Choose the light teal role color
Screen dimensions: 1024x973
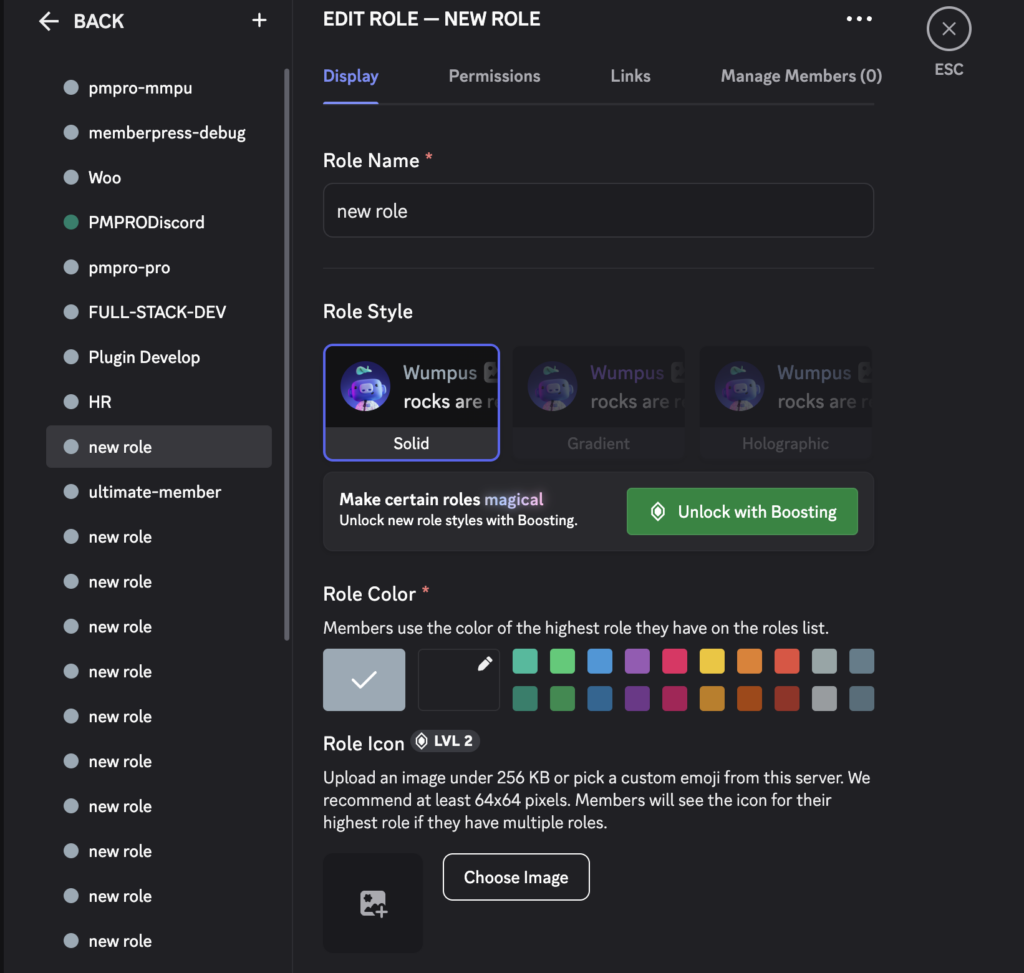525,661
